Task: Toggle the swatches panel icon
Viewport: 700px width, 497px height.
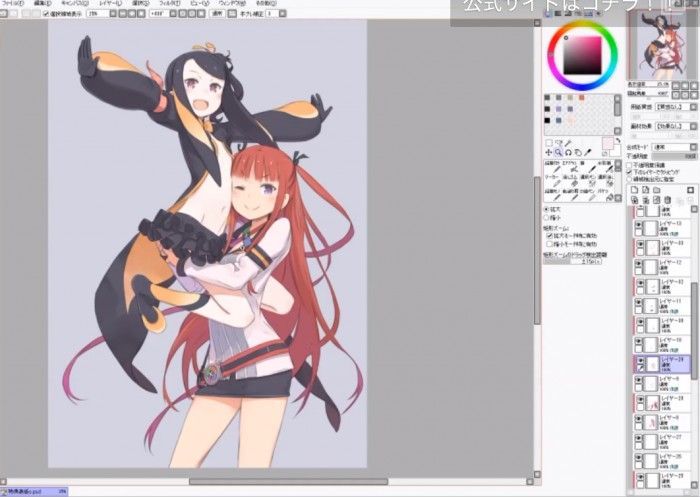Action: point(588,14)
